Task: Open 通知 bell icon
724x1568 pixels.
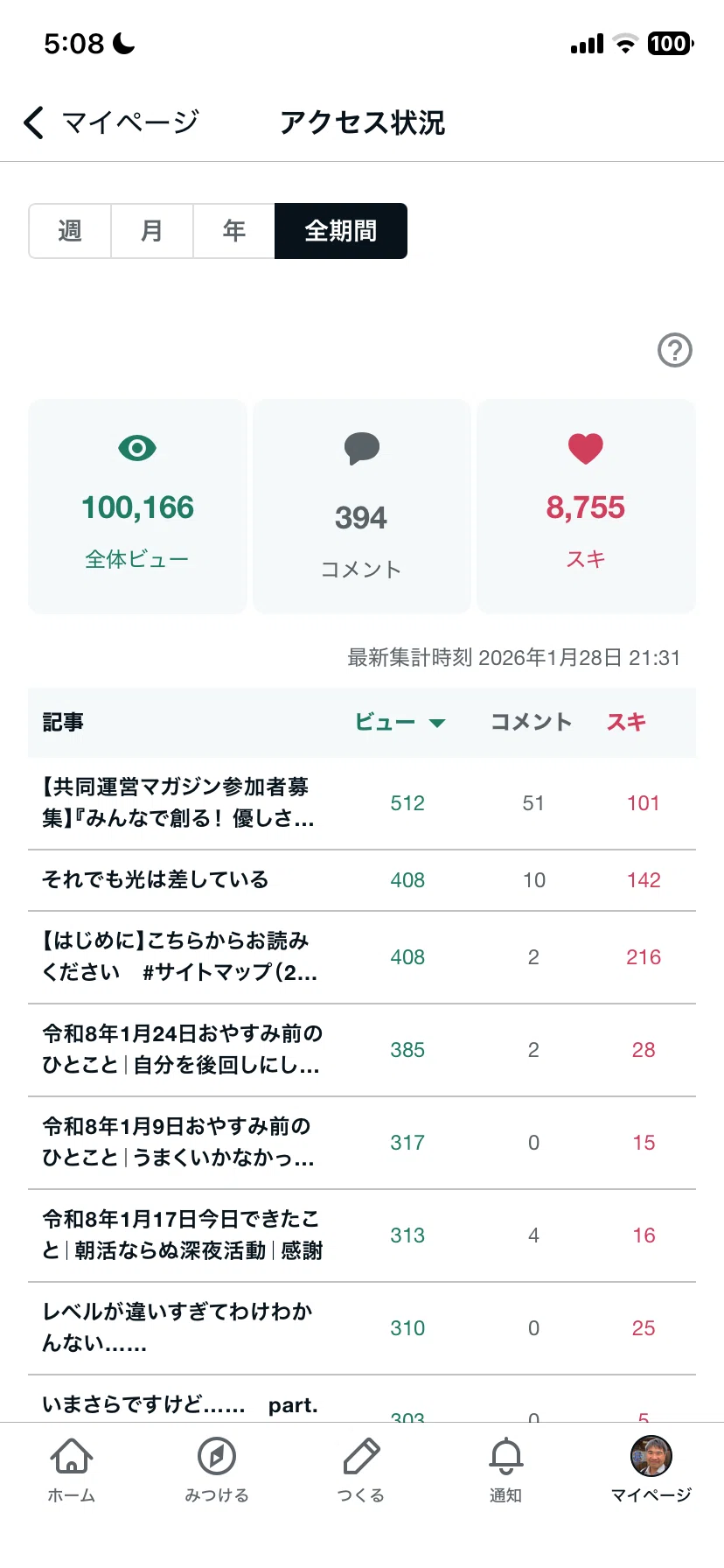Action: [x=506, y=1456]
